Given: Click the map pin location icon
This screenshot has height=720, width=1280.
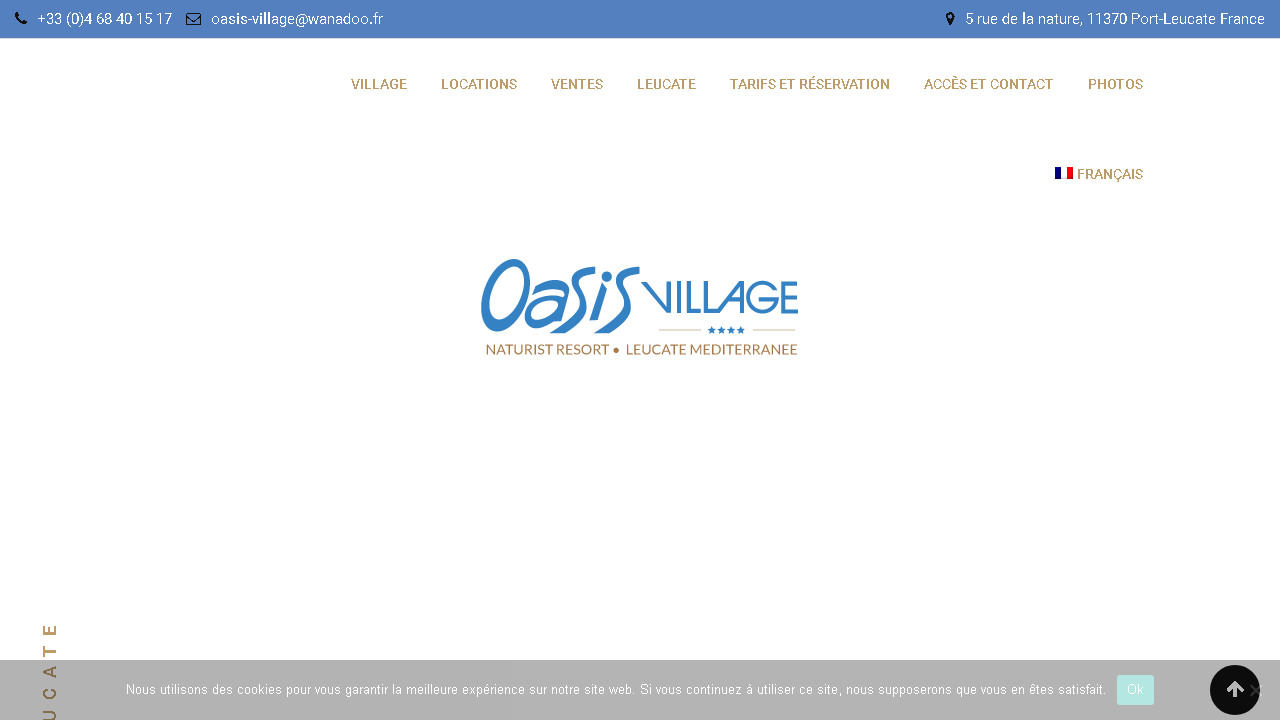Looking at the screenshot, I should (x=950, y=19).
